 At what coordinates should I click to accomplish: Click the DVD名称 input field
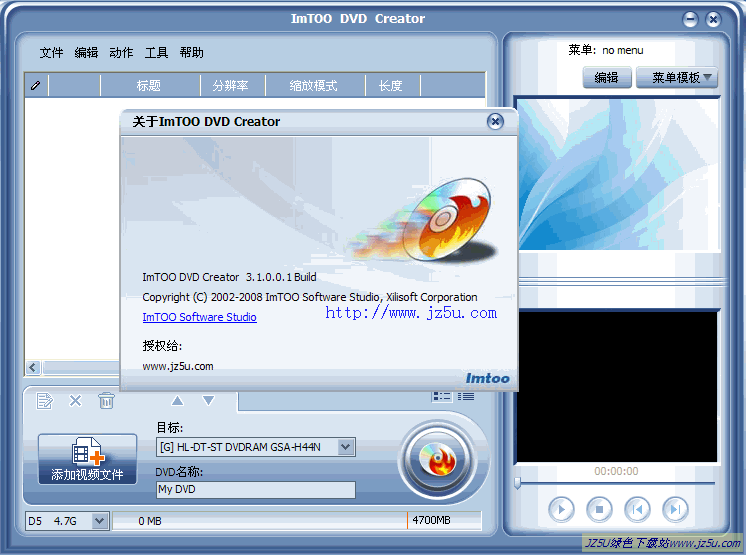point(255,489)
